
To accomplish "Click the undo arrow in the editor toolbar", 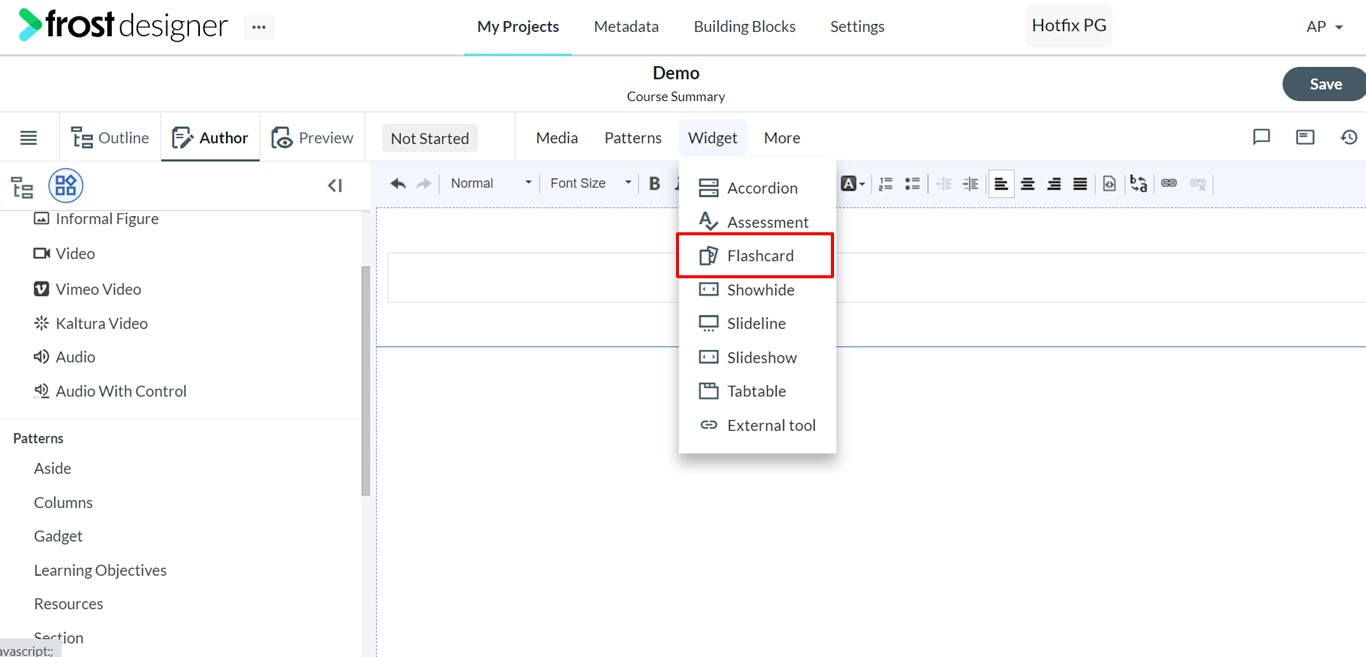I will click(398, 183).
